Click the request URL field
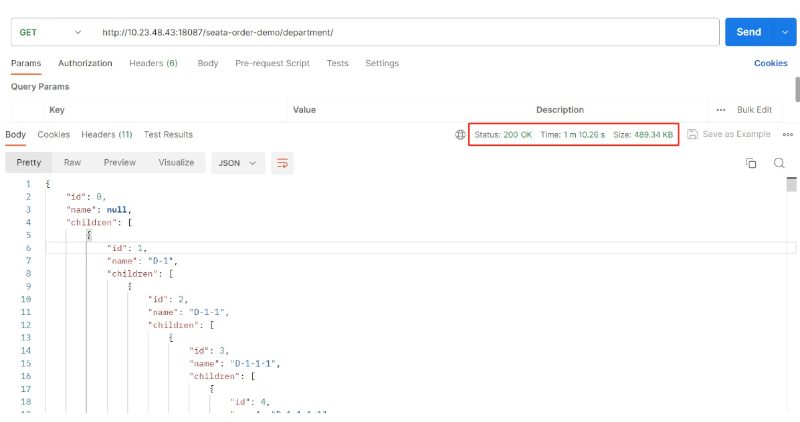Viewport: 800px width, 422px height. coord(407,32)
